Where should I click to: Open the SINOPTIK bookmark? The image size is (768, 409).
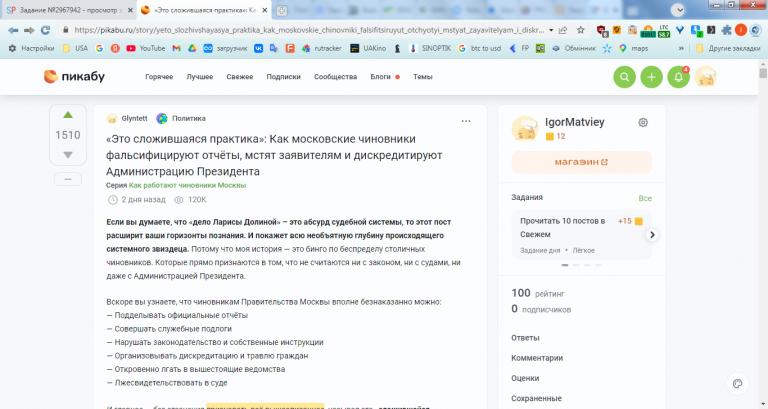coord(431,48)
